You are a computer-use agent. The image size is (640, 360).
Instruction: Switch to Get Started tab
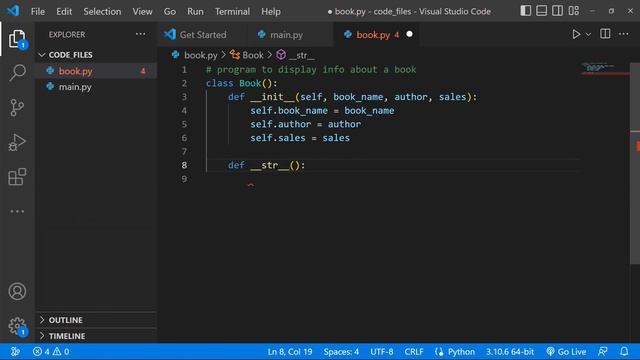[202, 35]
